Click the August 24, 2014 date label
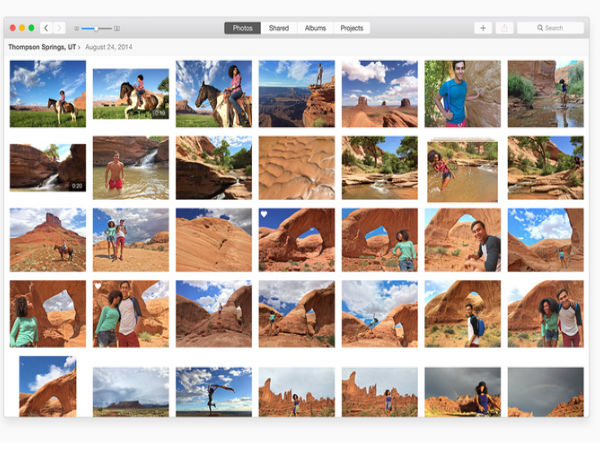Image resolution: width=600 pixels, height=450 pixels. [x=109, y=47]
